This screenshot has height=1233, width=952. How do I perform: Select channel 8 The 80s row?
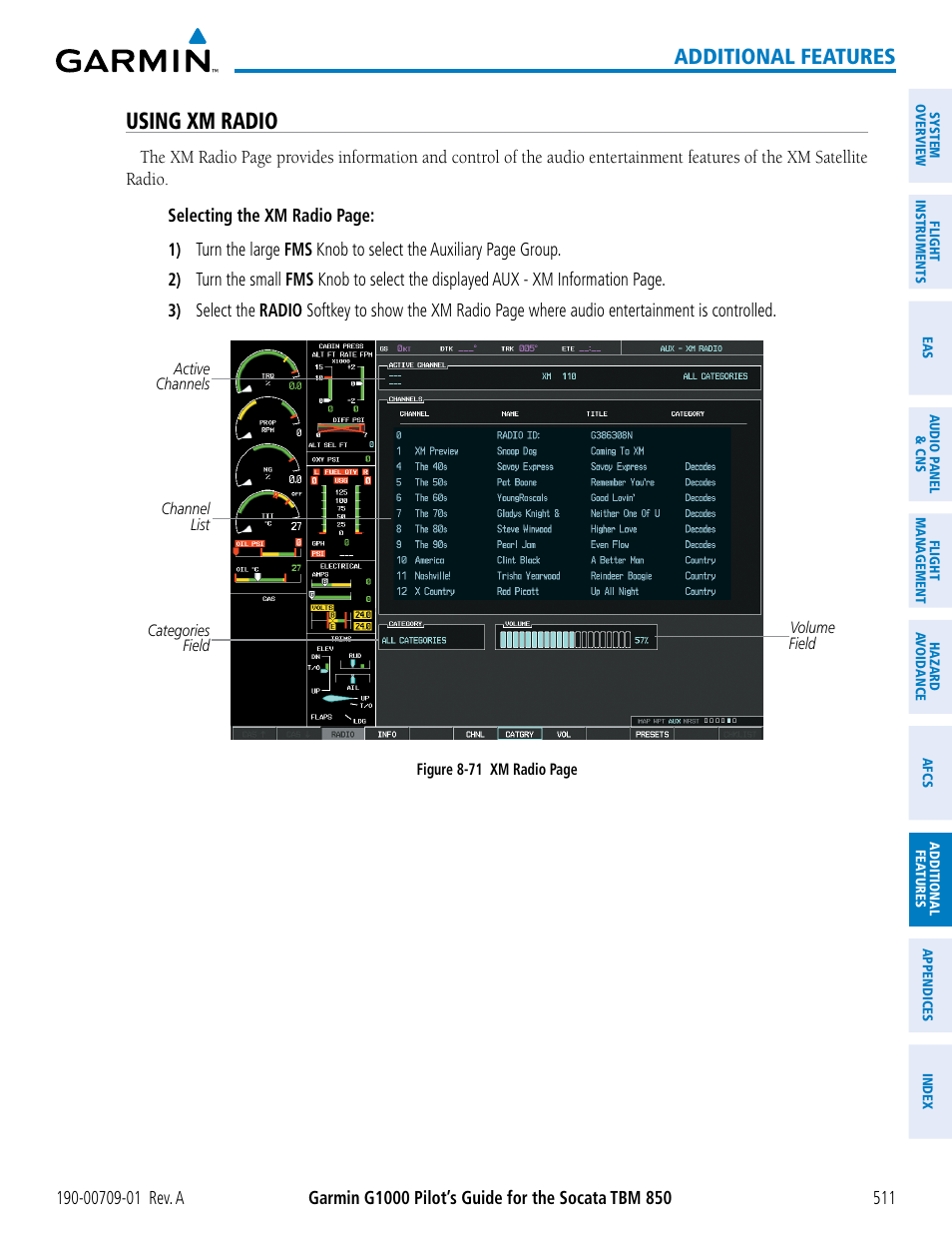pyautogui.click(x=562, y=529)
